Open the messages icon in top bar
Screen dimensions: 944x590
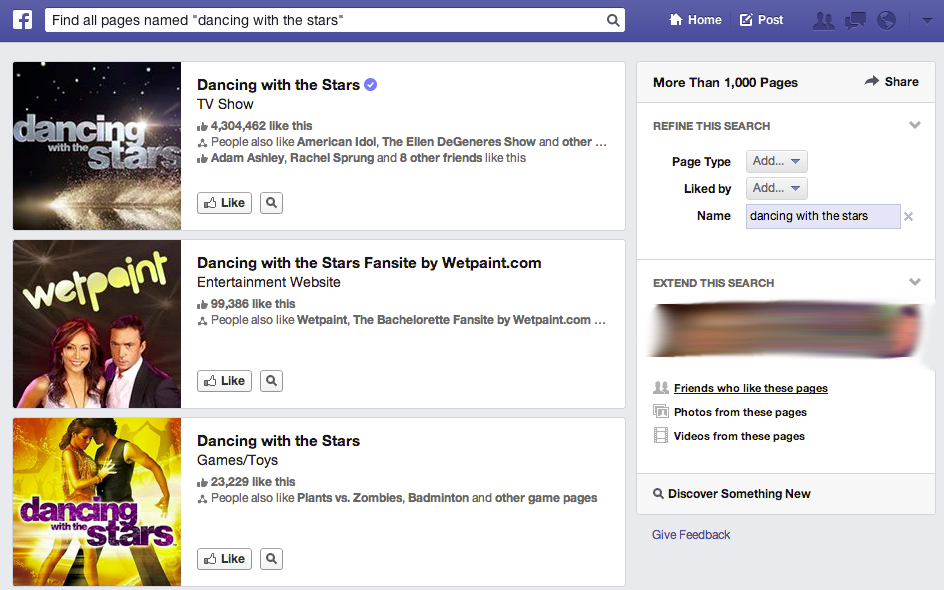[x=855, y=20]
